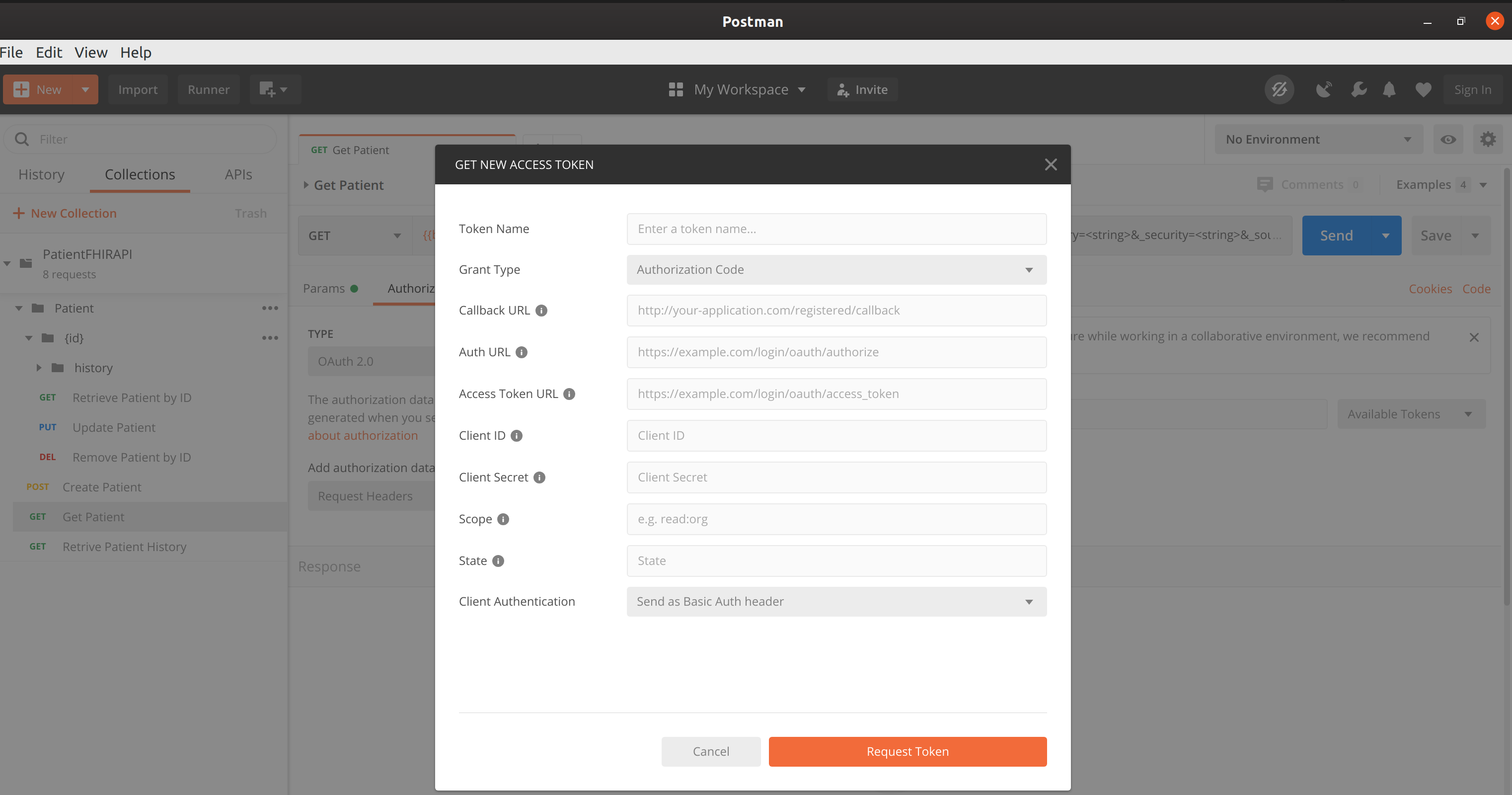Open Patient folder more options ellipsis
Image resolution: width=1512 pixels, height=795 pixels.
(270, 308)
